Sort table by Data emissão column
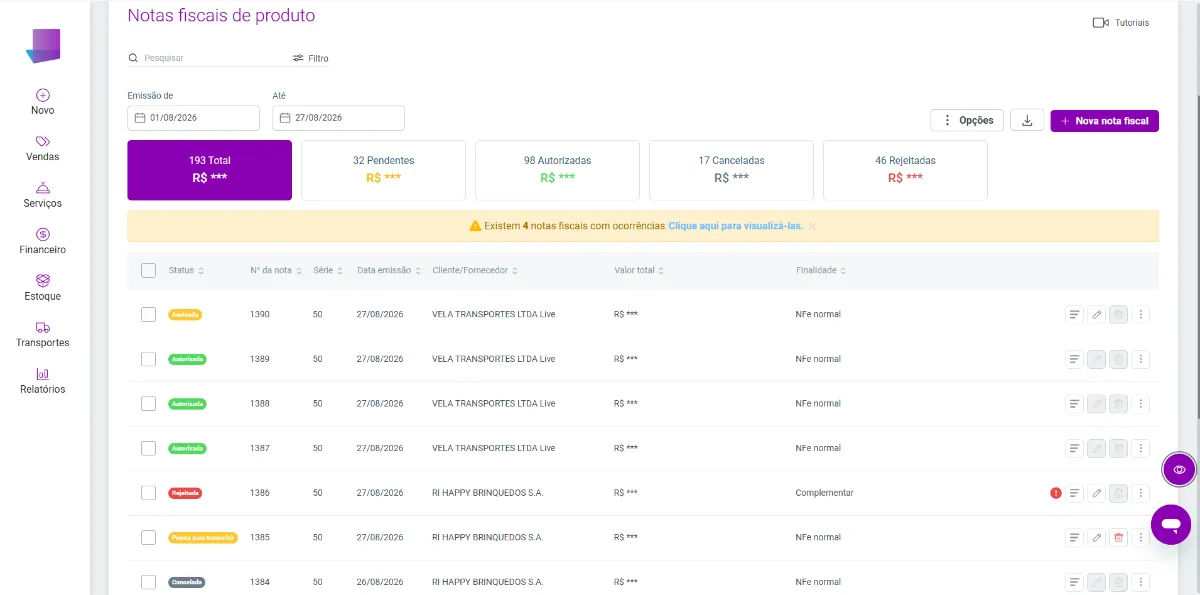 (388, 271)
